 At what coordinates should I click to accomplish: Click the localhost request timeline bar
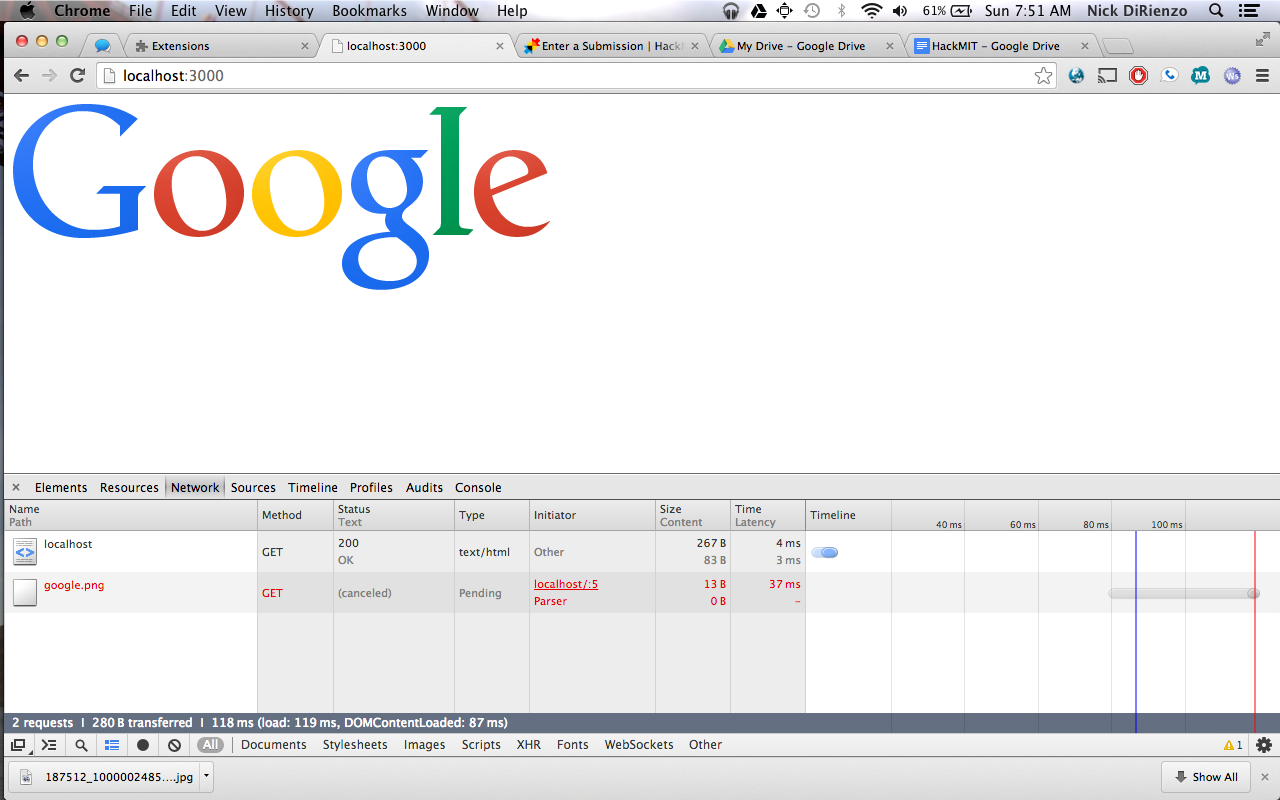coord(825,552)
